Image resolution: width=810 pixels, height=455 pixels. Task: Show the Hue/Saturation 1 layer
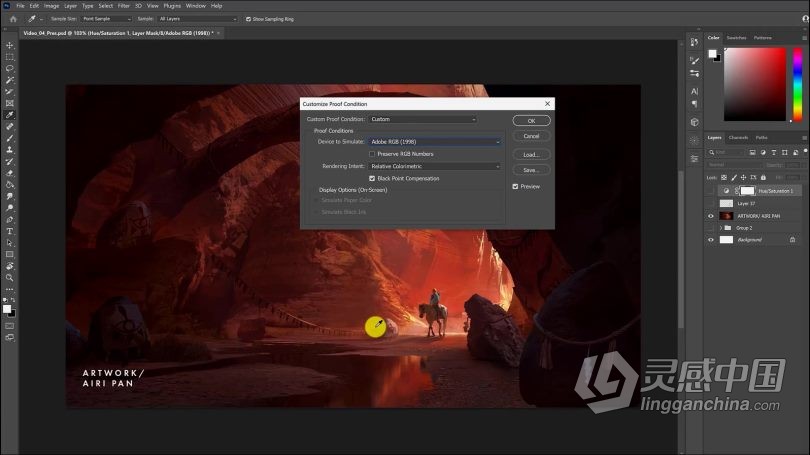pos(711,191)
